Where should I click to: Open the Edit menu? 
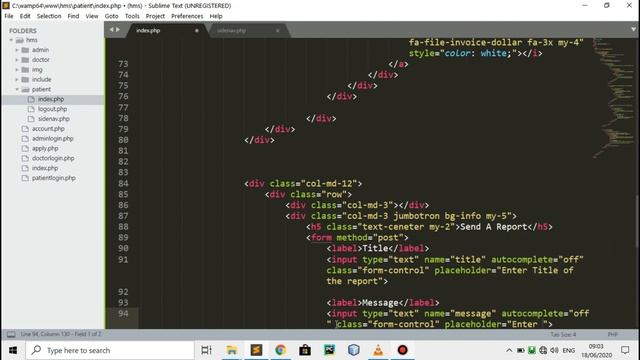(x=25, y=16)
